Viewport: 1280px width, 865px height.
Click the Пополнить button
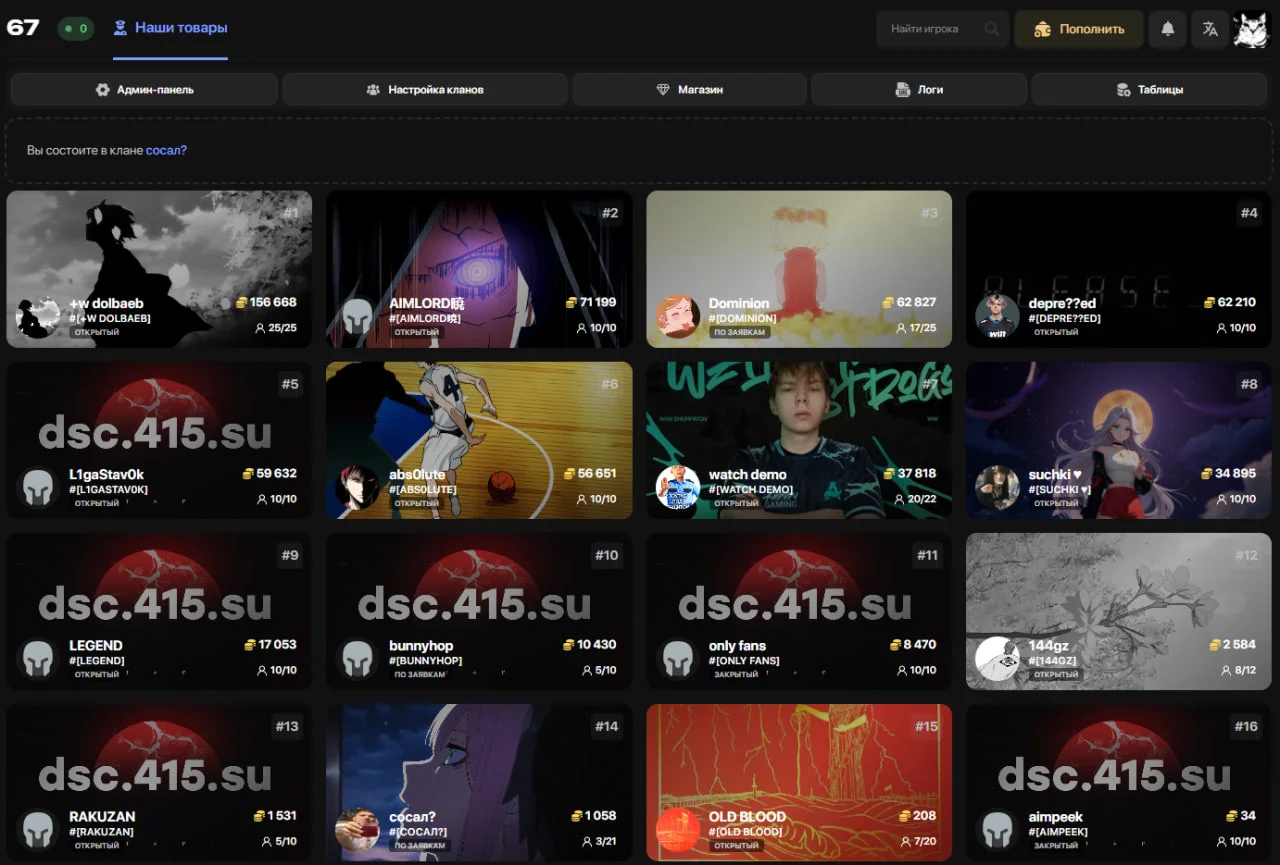tap(1079, 29)
